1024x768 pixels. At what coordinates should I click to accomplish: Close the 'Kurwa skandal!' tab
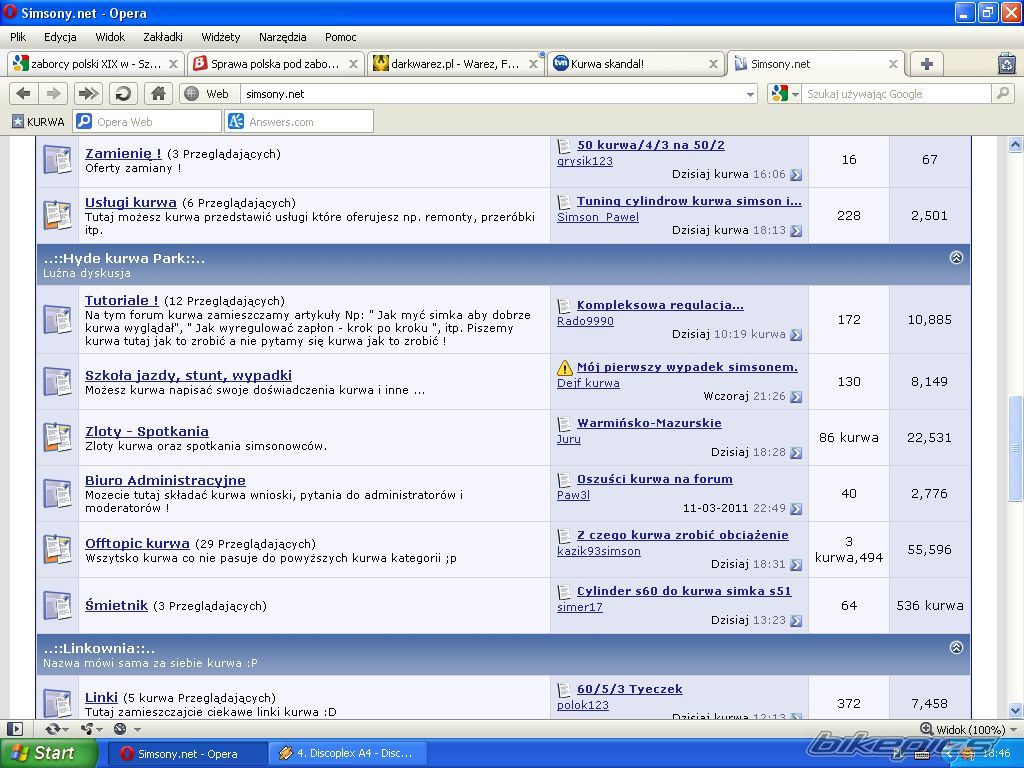click(713, 64)
